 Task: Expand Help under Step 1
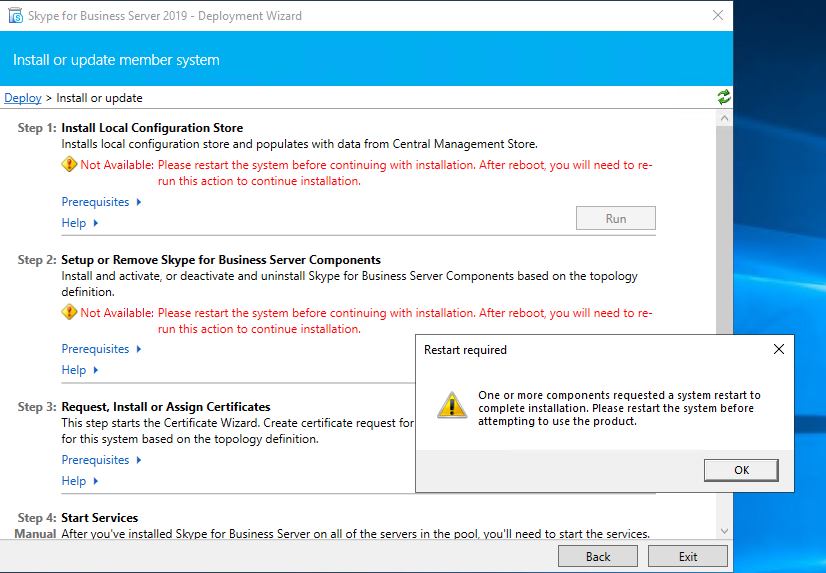[x=80, y=223]
